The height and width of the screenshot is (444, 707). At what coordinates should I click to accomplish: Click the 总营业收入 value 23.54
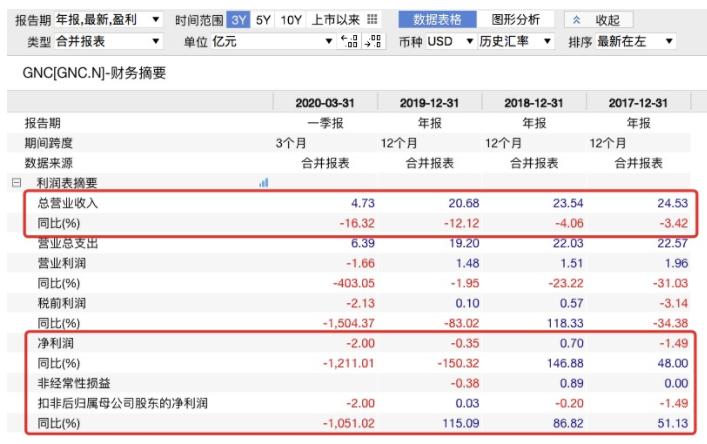click(x=568, y=203)
